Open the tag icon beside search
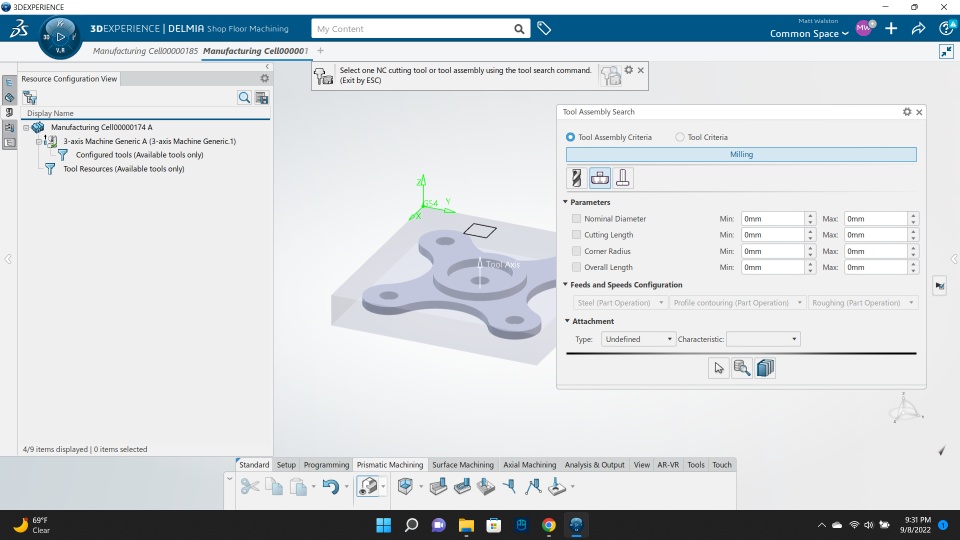This screenshot has width=960, height=540. 544,28
